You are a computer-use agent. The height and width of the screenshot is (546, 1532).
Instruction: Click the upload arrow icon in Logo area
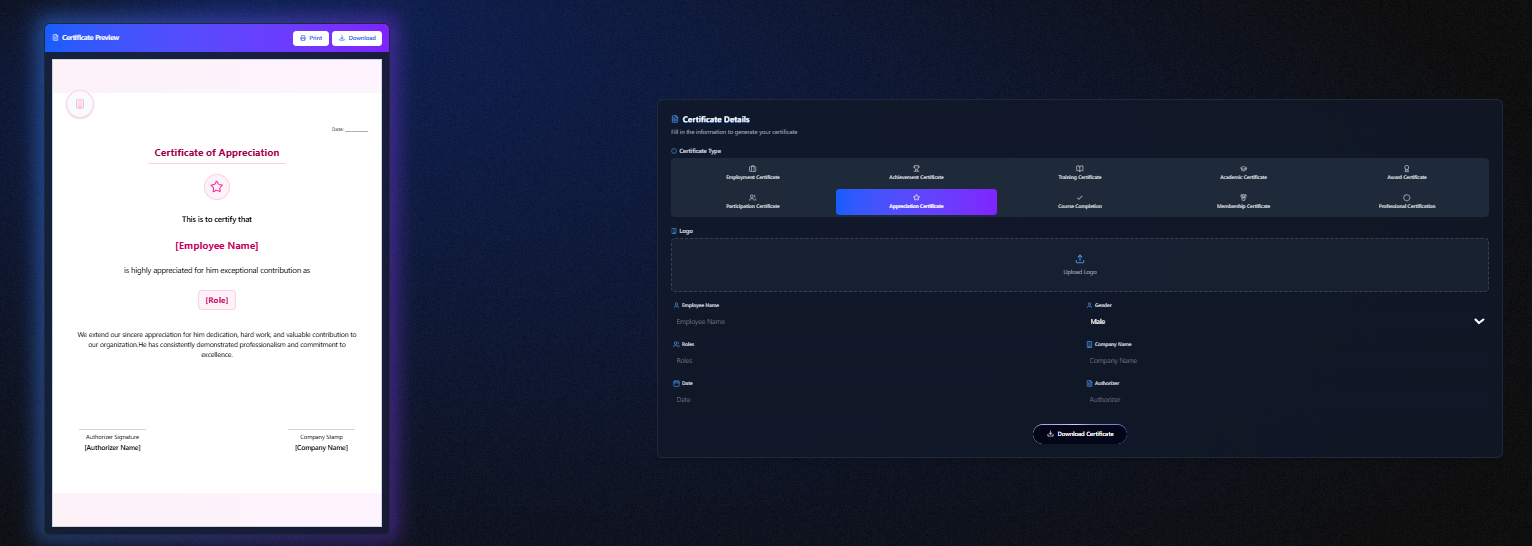click(1079, 259)
